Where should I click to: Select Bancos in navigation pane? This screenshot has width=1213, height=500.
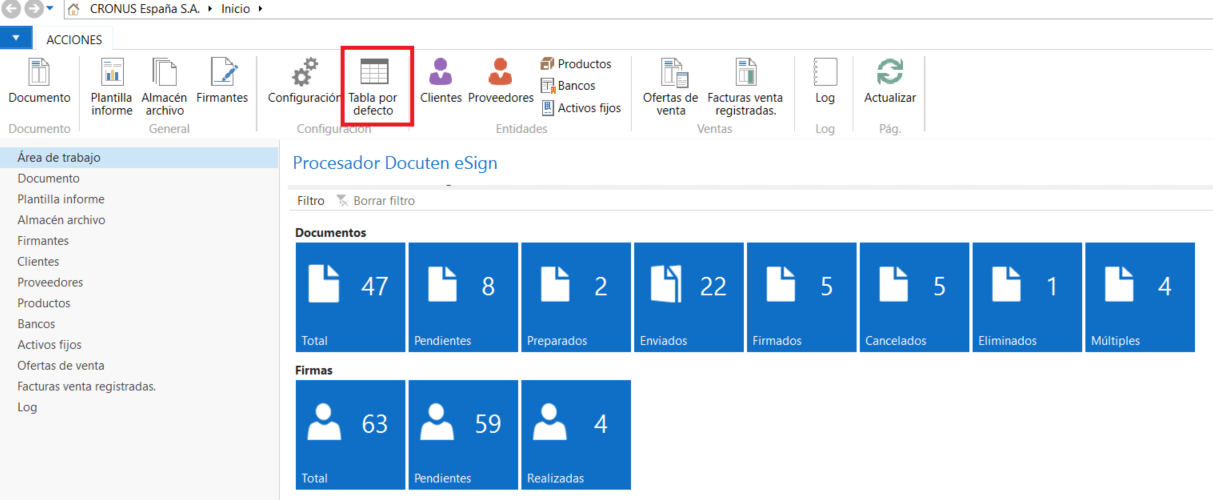coord(139,324)
